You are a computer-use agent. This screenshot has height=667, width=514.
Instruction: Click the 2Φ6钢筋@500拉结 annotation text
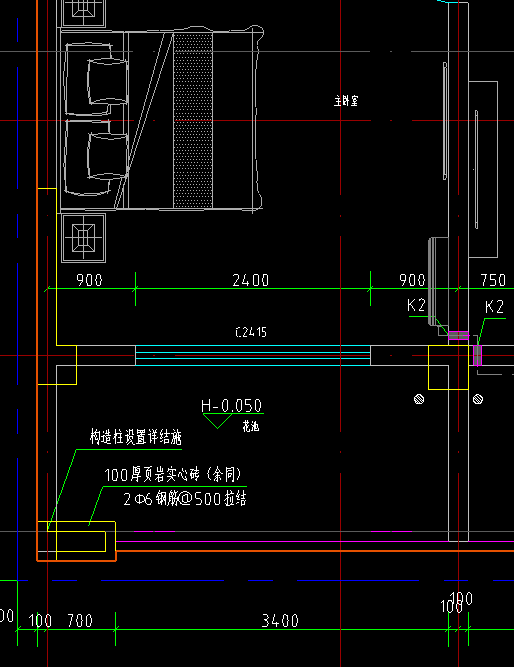click(185, 499)
